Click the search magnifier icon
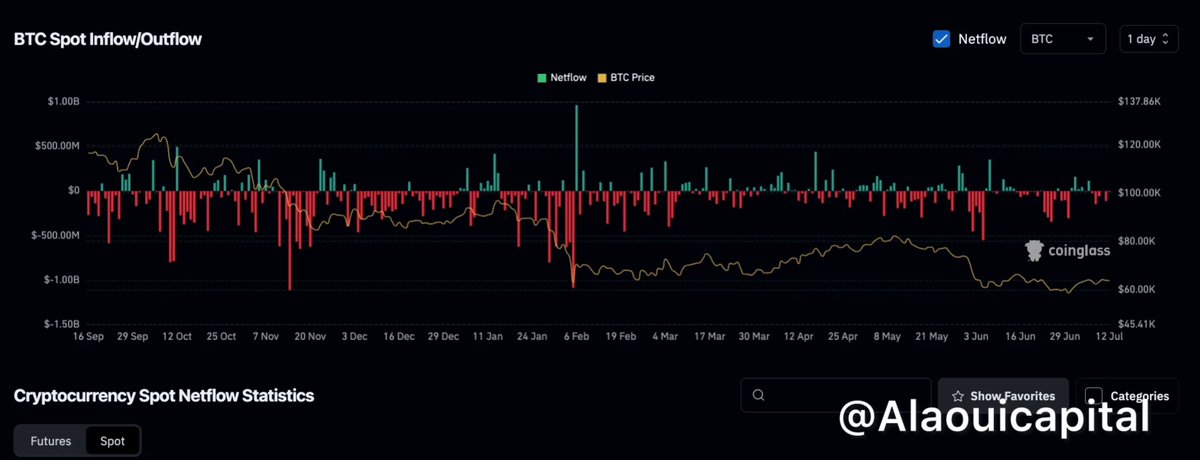This screenshot has height=460, width=1200. [760, 396]
